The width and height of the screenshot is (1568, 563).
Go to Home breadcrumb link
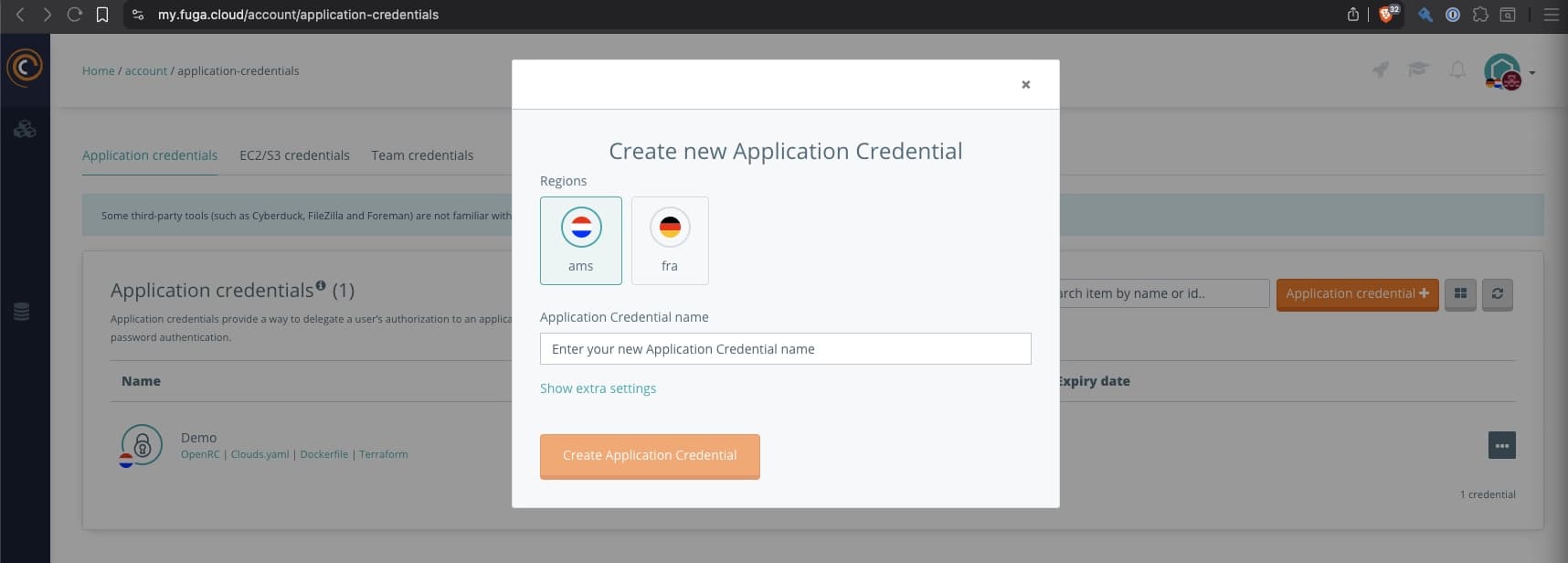[98, 70]
